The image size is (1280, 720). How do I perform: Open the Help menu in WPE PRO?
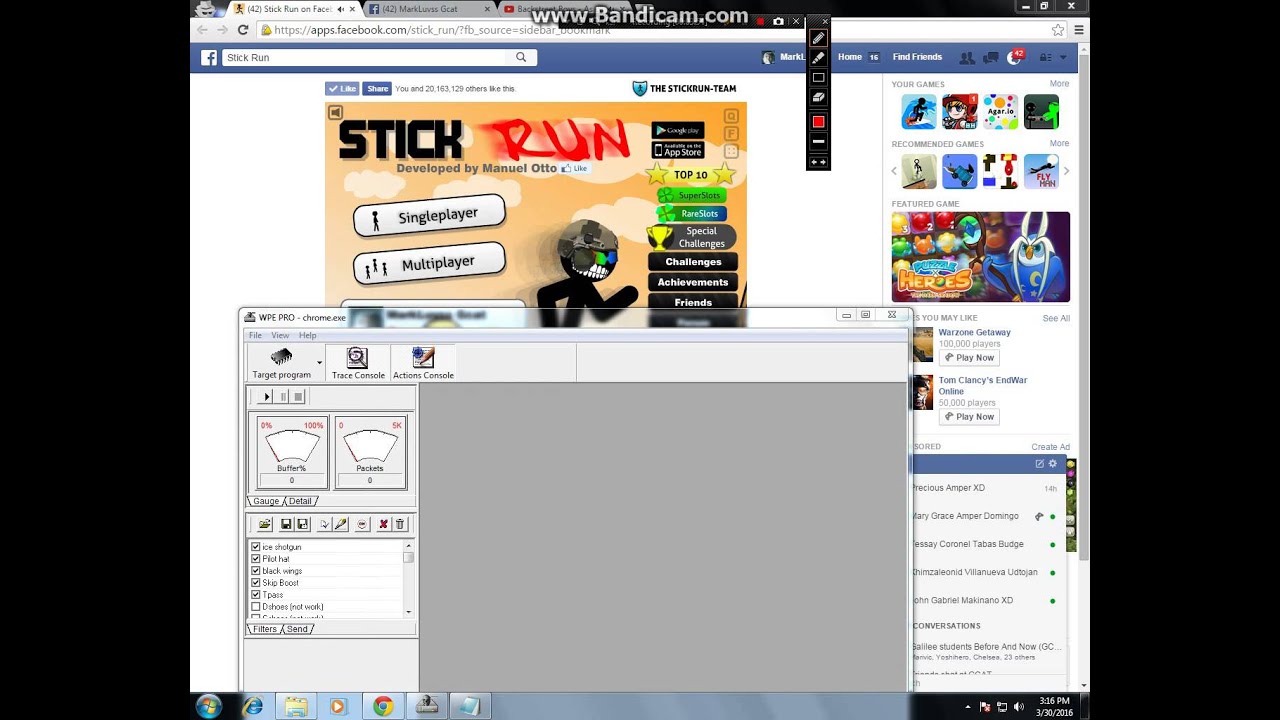[x=307, y=335]
